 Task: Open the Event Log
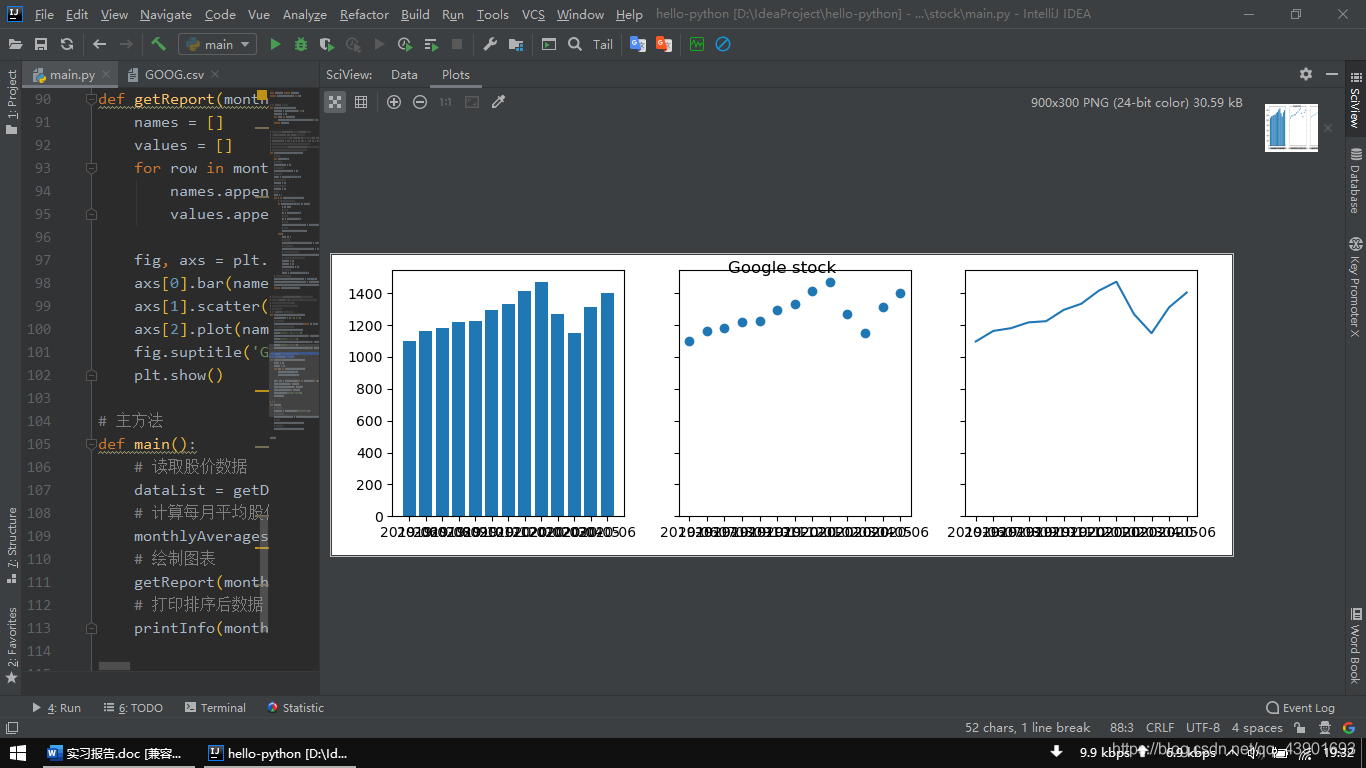(1300, 708)
